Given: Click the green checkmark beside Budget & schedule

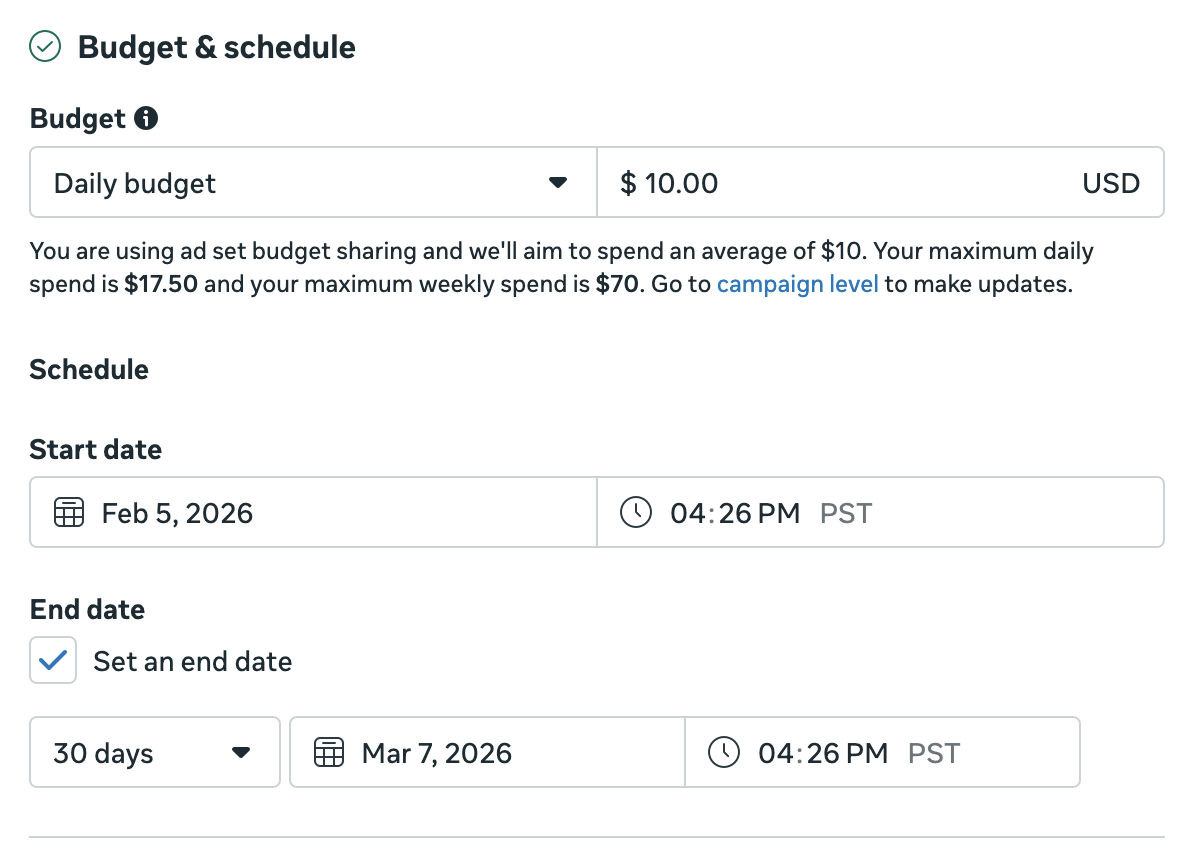Looking at the screenshot, I should (x=45, y=47).
